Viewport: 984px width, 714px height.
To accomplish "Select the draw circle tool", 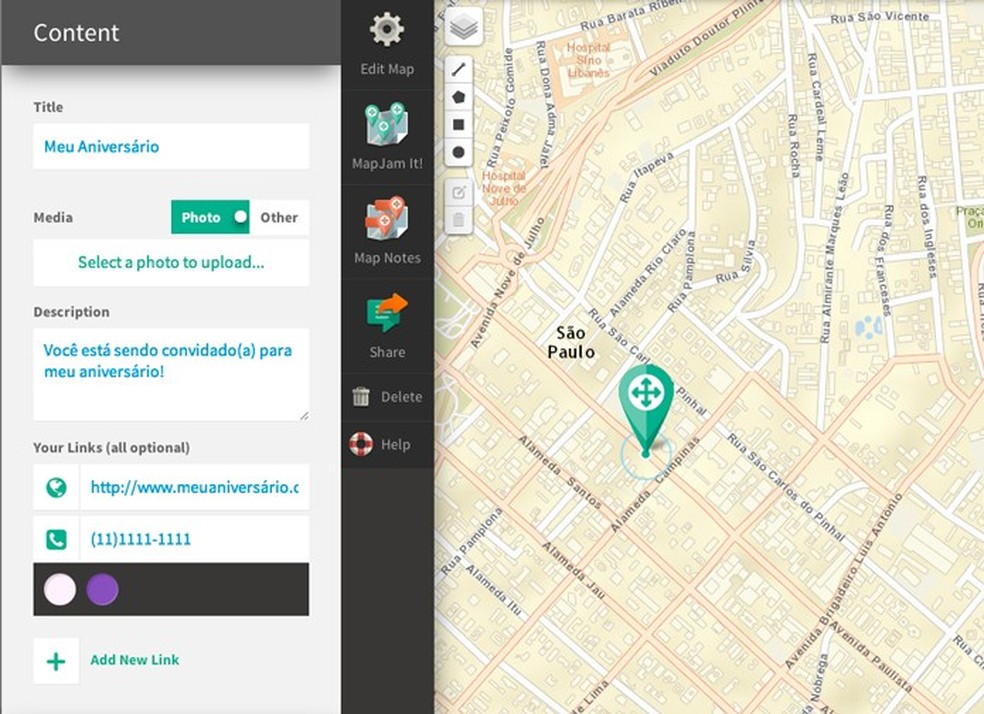I will [x=459, y=152].
